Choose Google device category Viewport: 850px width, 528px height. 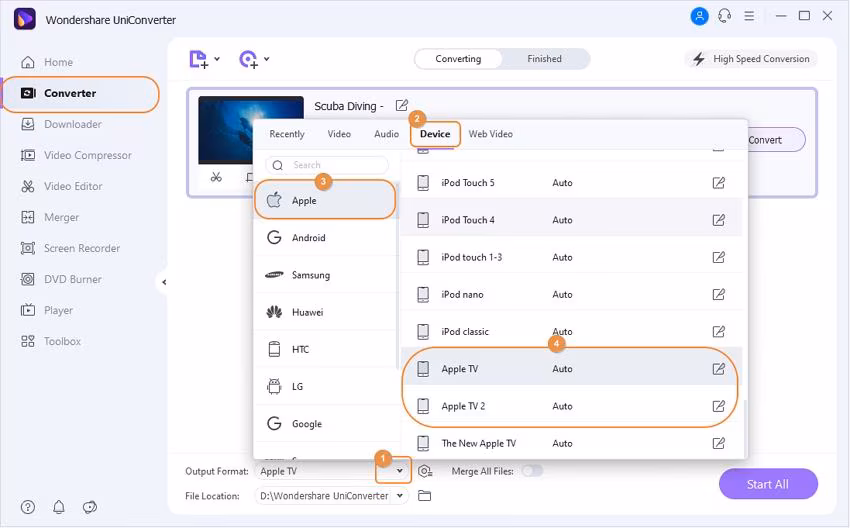325,423
